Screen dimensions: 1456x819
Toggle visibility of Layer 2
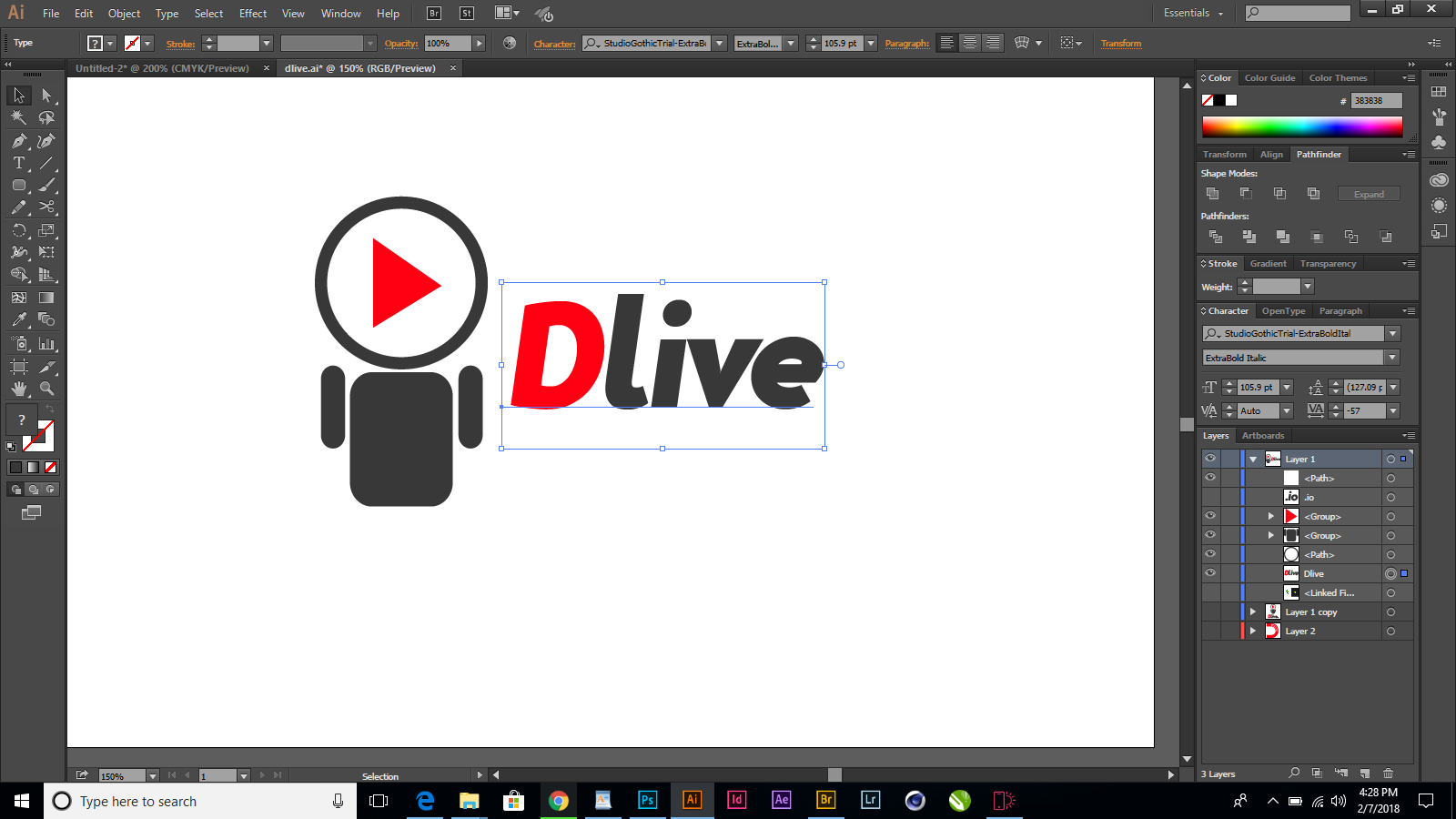1210,631
